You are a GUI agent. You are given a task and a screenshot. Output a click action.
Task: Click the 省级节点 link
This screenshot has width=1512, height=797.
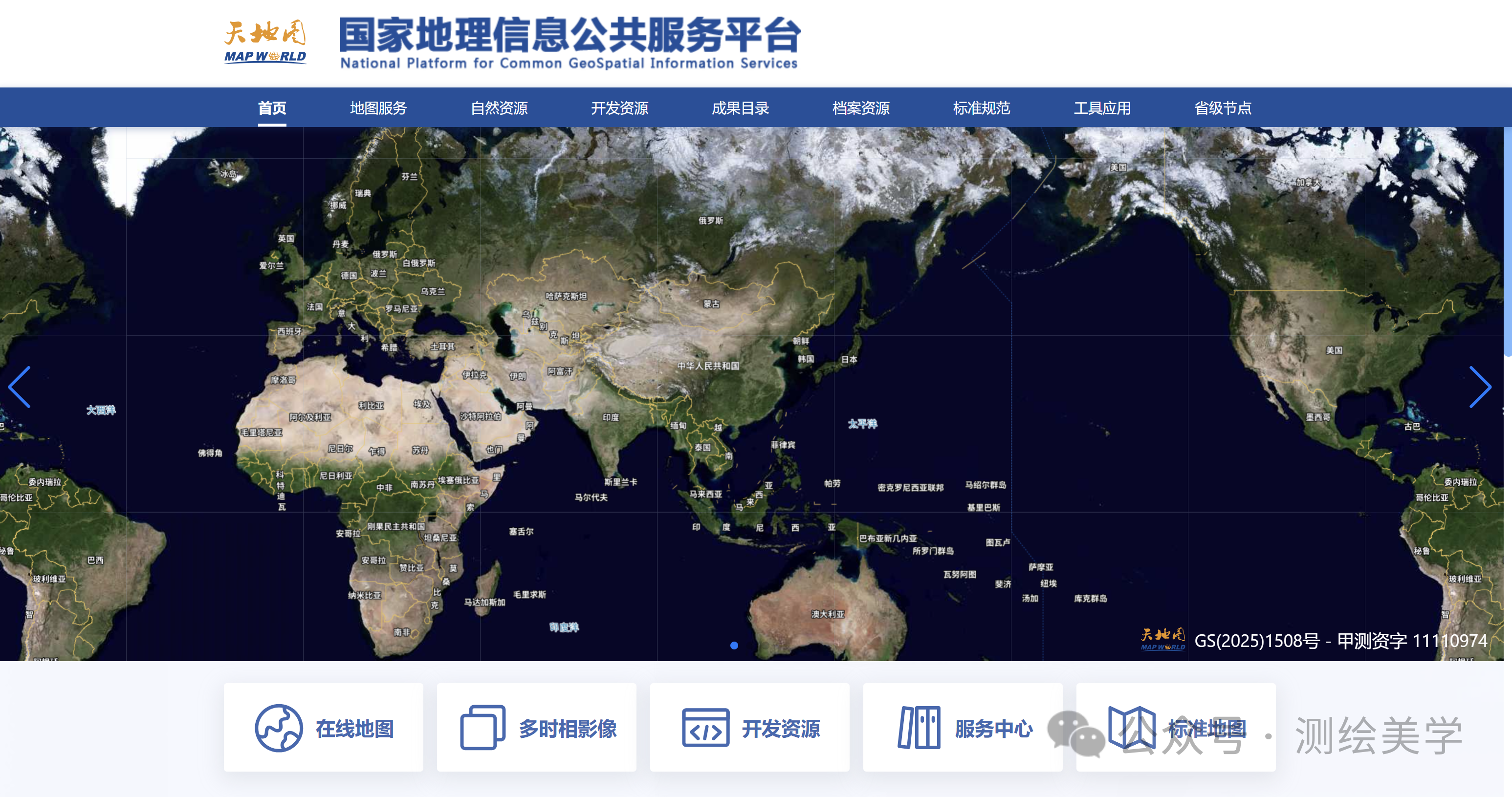1223,108
